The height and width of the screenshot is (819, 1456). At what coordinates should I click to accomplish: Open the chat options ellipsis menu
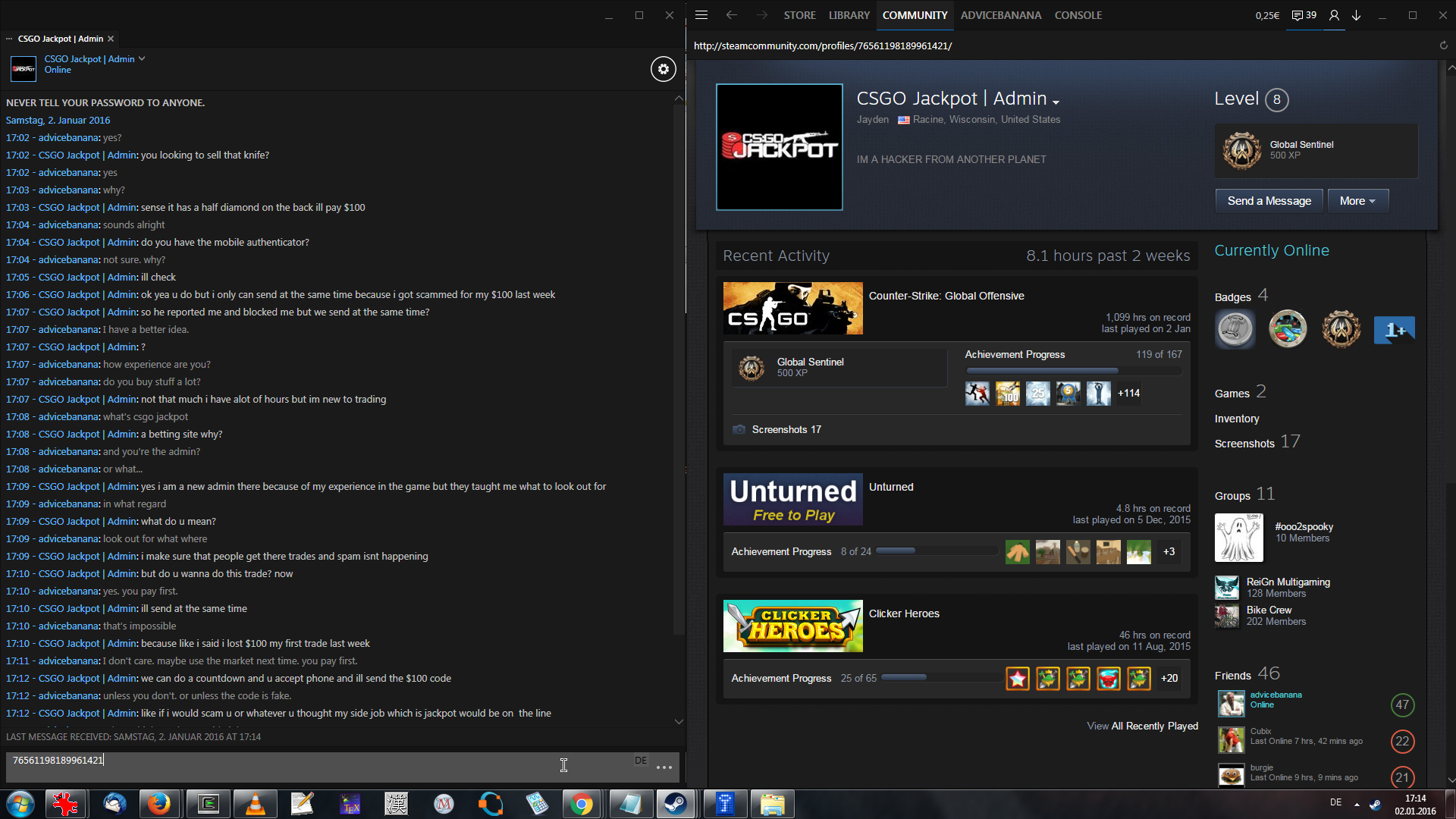pyautogui.click(x=664, y=767)
